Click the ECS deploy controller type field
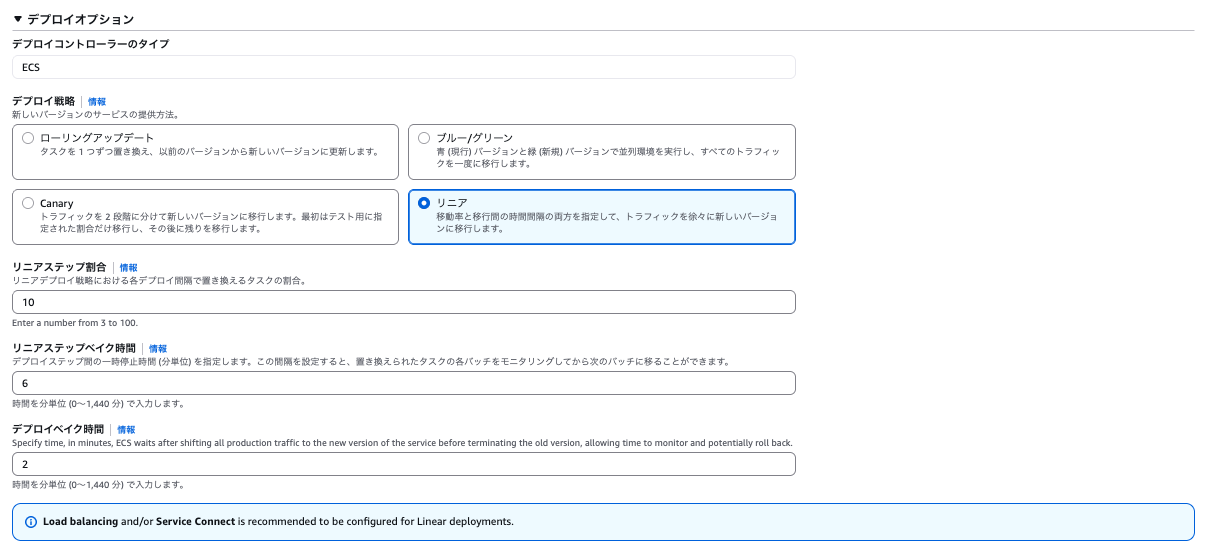 tap(403, 67)
